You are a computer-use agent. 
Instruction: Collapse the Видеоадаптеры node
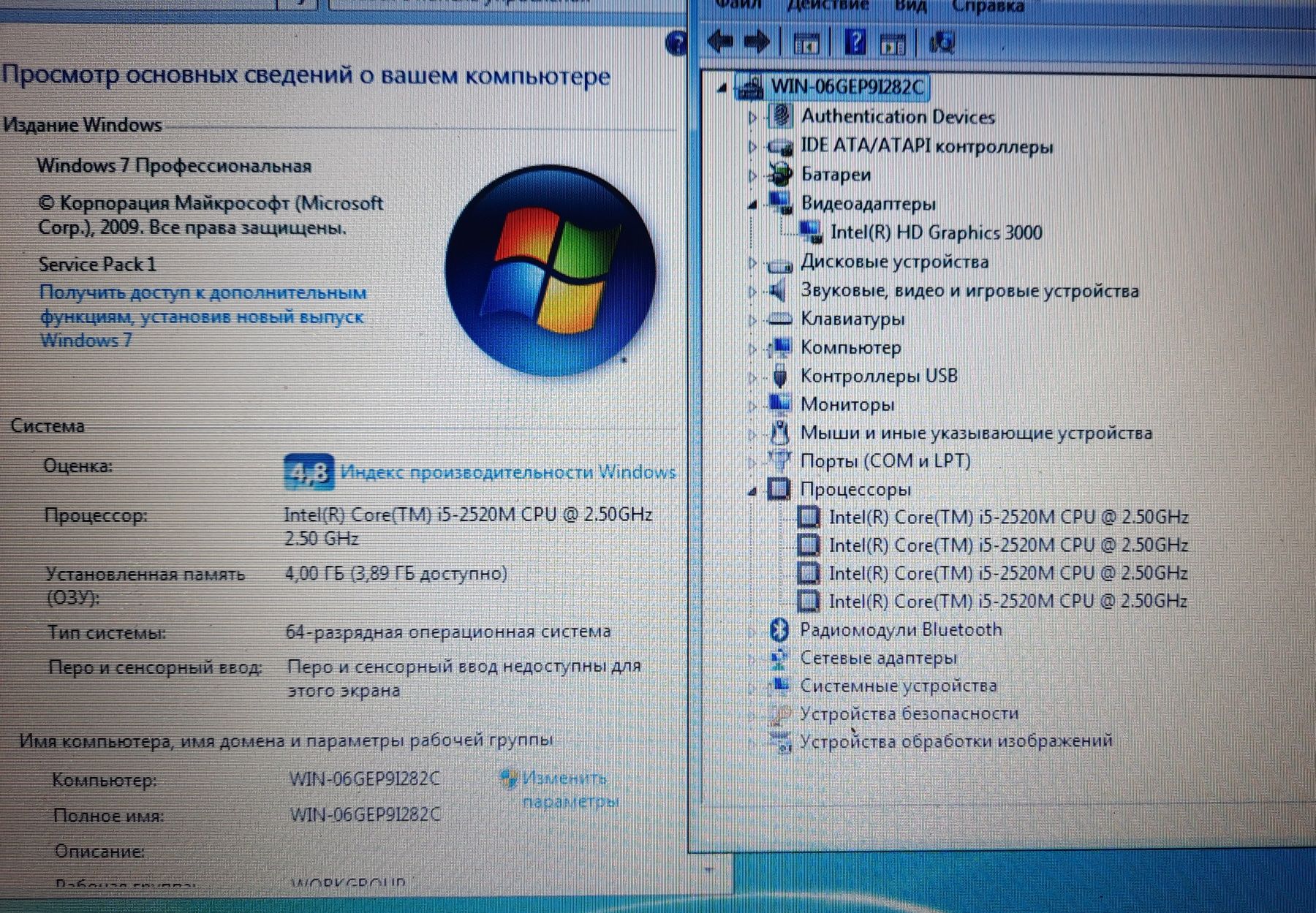click(x=753, y=205)
